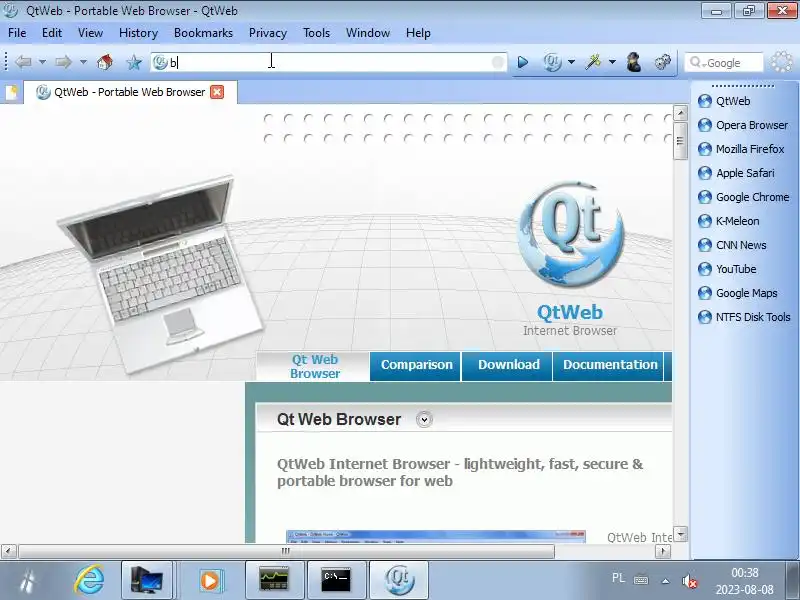This screenshot has width=800, height=600.
Task: Open Mozilla Firefox bookmark
Action: [741, 149]
